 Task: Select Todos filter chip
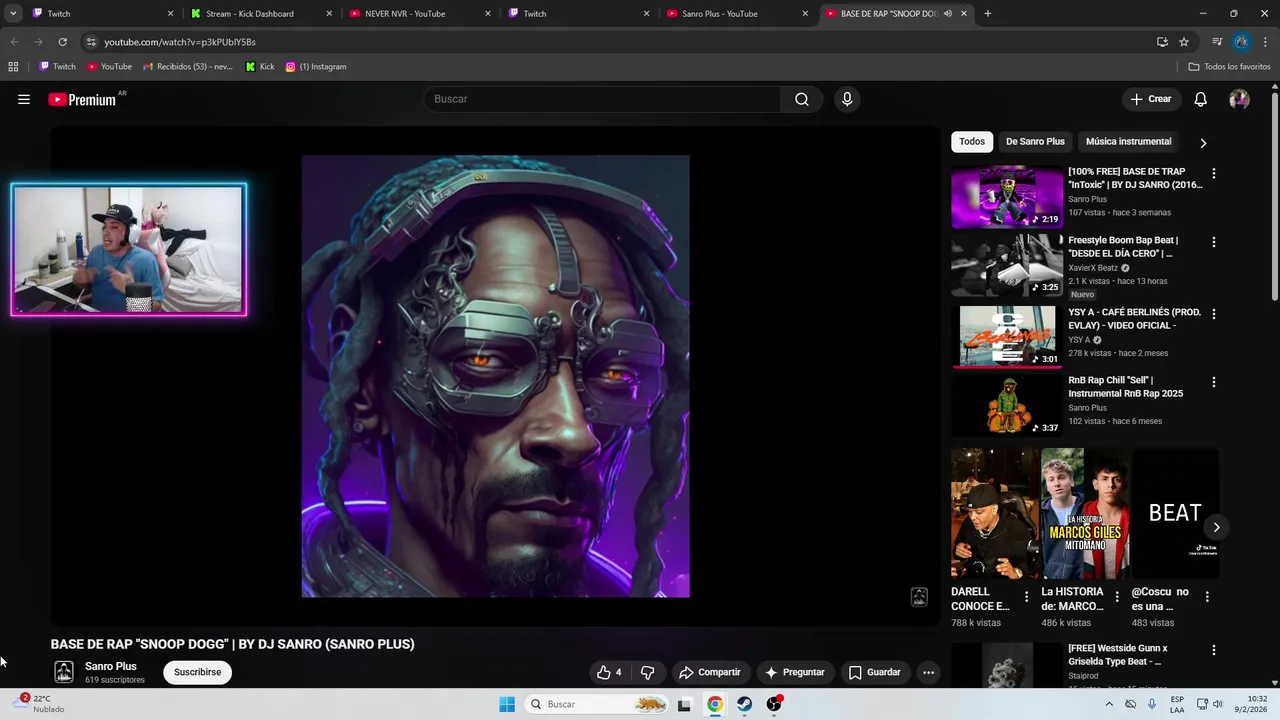pos(972,142)
